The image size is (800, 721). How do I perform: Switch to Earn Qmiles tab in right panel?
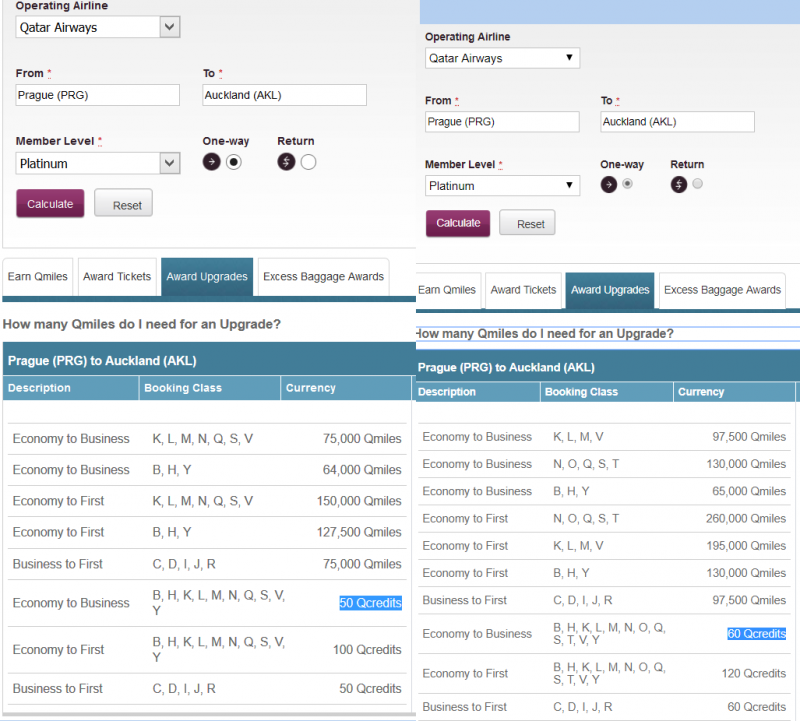[447, 290]
